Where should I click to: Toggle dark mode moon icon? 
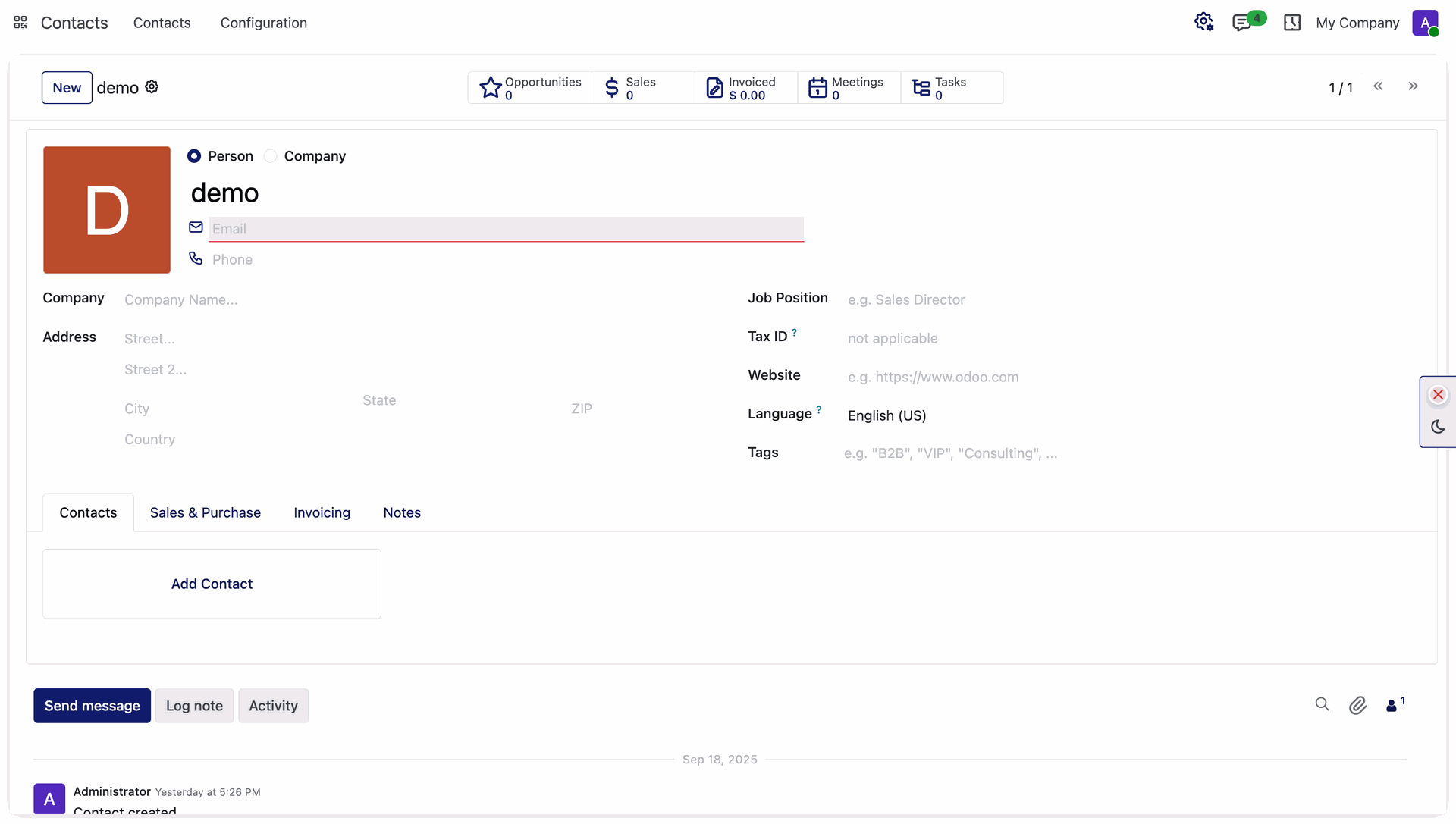[1438, 427]
